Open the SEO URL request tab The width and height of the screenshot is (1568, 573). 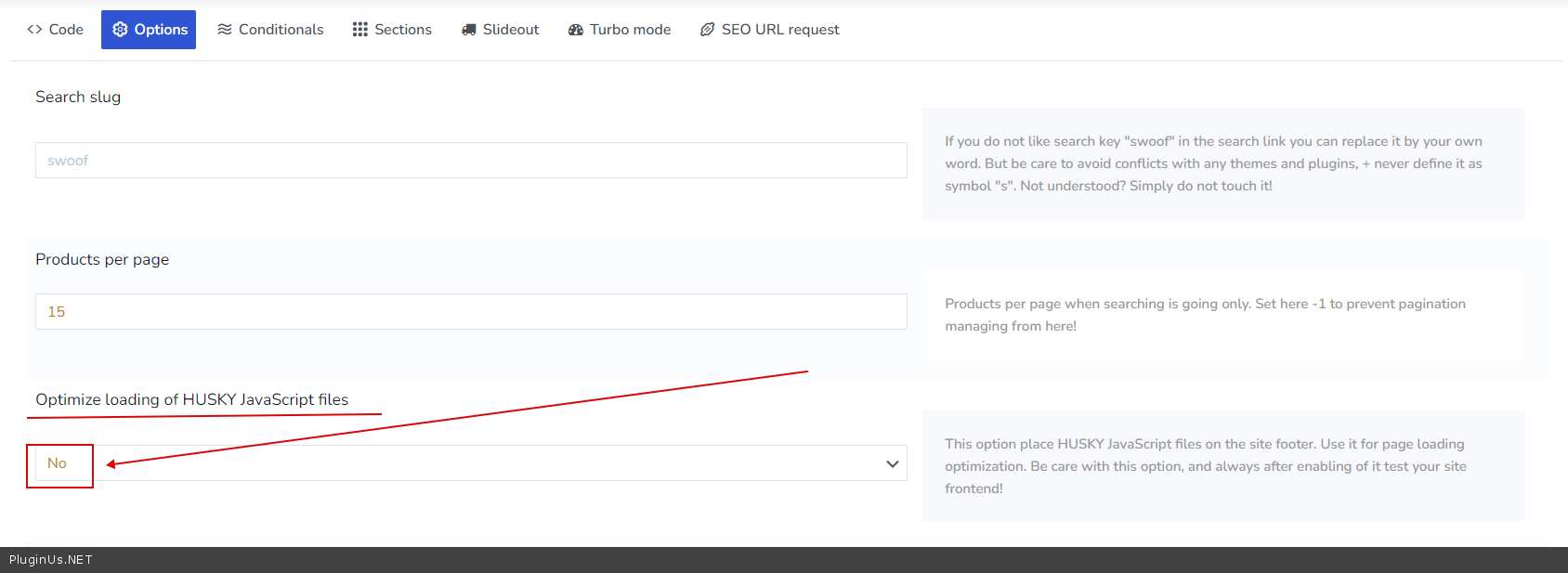780,30
